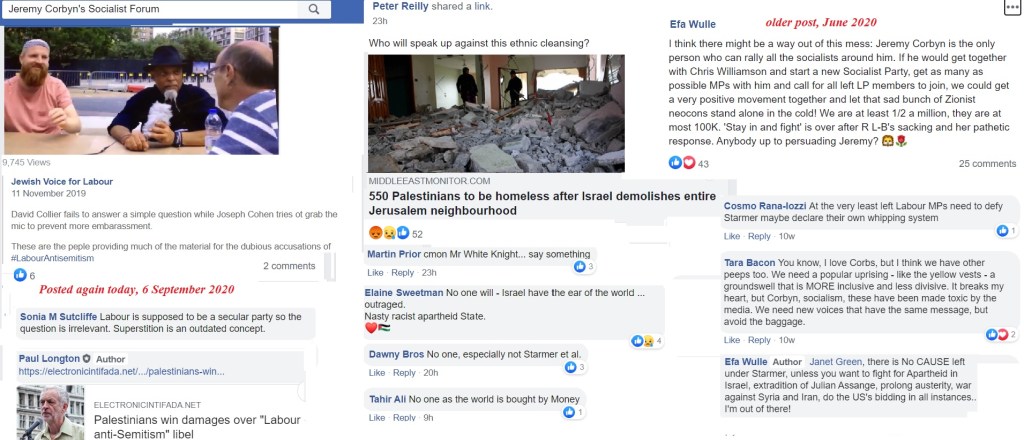Image resolution: width=1024 pixels, height=440 pixels.
Task: Click reaction icons on Tara Bacon's comment
Action: pos(997,334)
